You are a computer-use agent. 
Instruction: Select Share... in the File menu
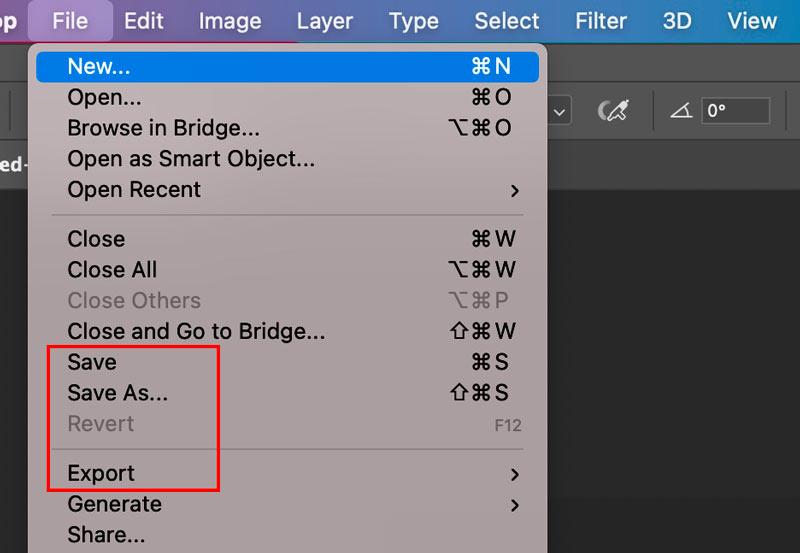[x=106, y=535]
